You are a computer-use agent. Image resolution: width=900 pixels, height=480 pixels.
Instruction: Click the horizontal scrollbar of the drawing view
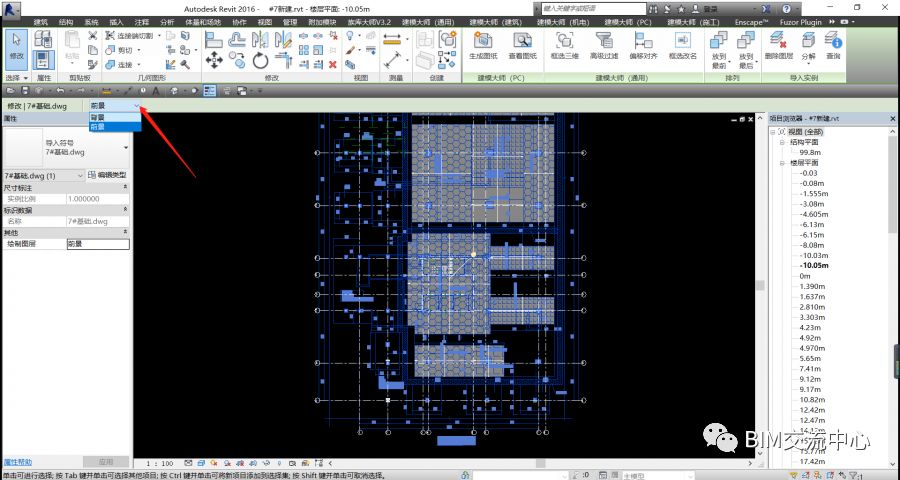[541, 463]
